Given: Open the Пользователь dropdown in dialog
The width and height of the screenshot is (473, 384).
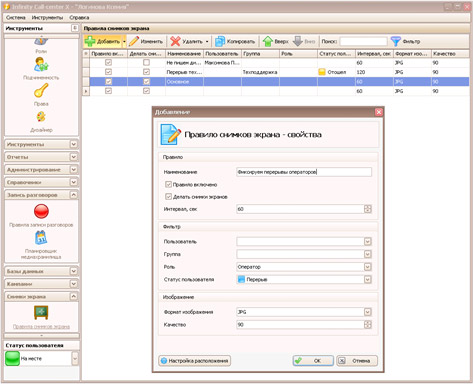Looking at the screenshot, I should pyautogui.click(x=367, y=242).
